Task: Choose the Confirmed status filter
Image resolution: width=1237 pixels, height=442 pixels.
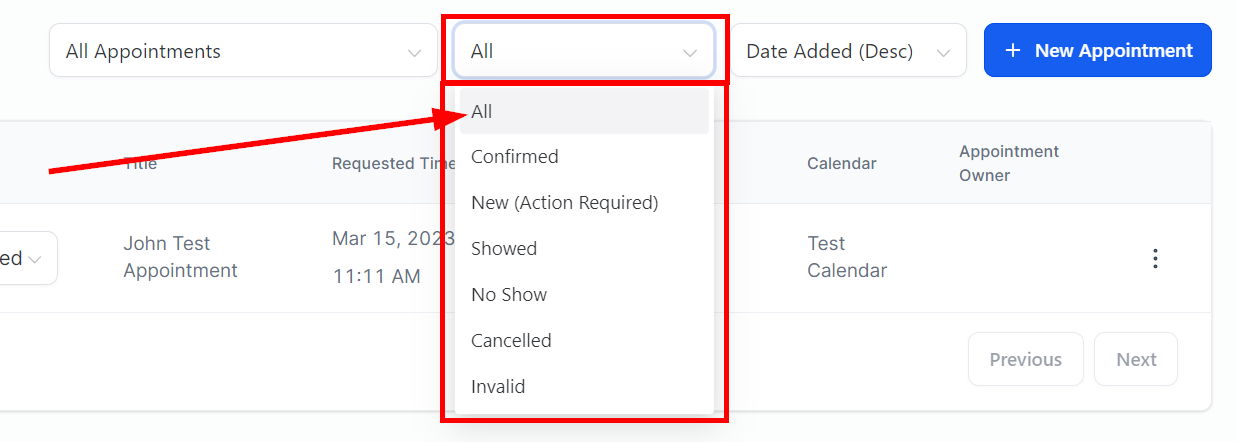Action: pyautogui.click(x=515, y=157)
